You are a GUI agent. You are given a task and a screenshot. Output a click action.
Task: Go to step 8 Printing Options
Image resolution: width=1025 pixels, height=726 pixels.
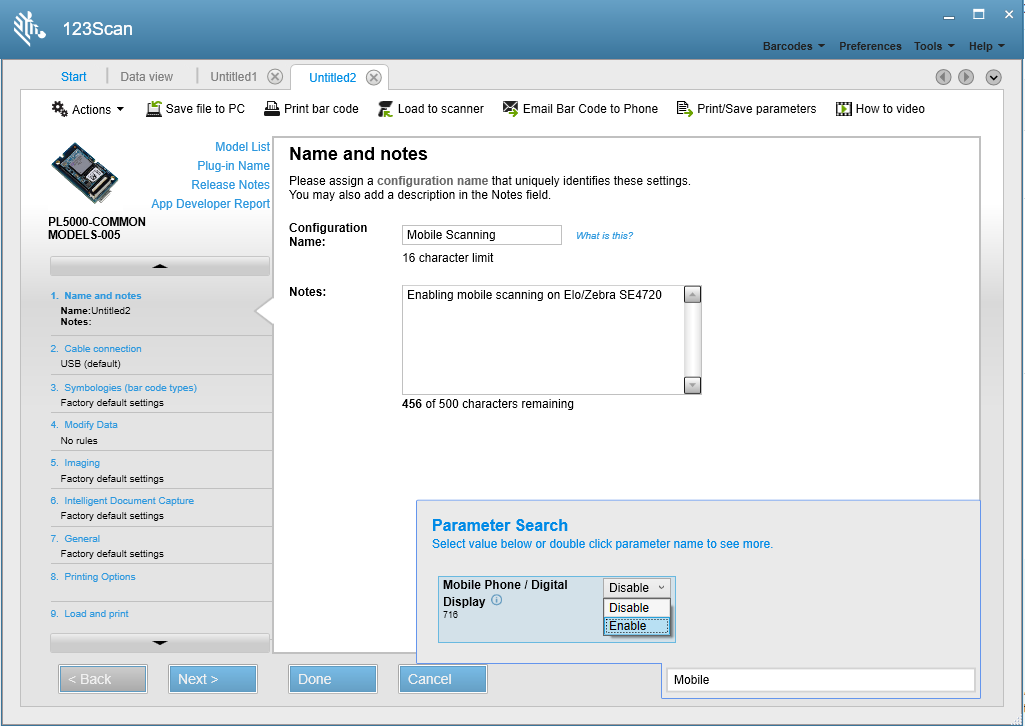pos(99,576)
